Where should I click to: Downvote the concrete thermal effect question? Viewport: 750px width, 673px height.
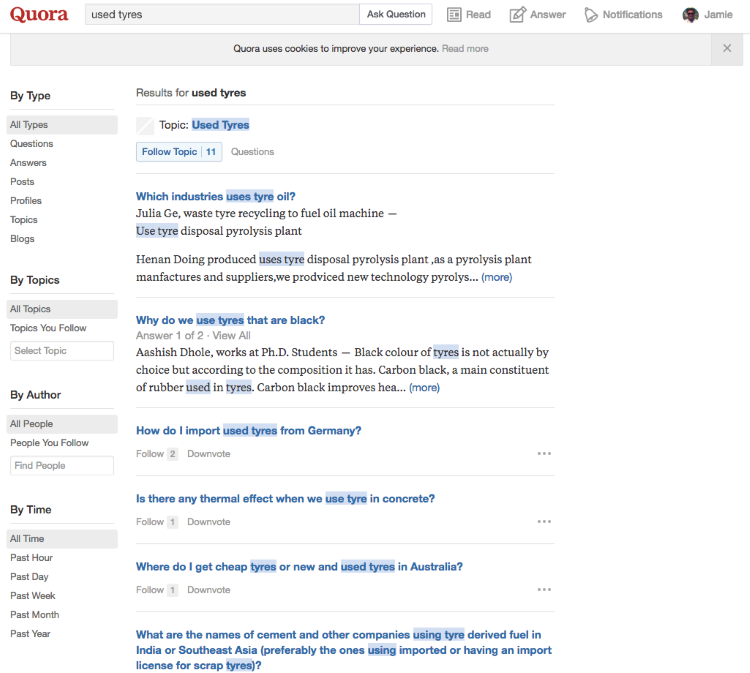point(209,521)
